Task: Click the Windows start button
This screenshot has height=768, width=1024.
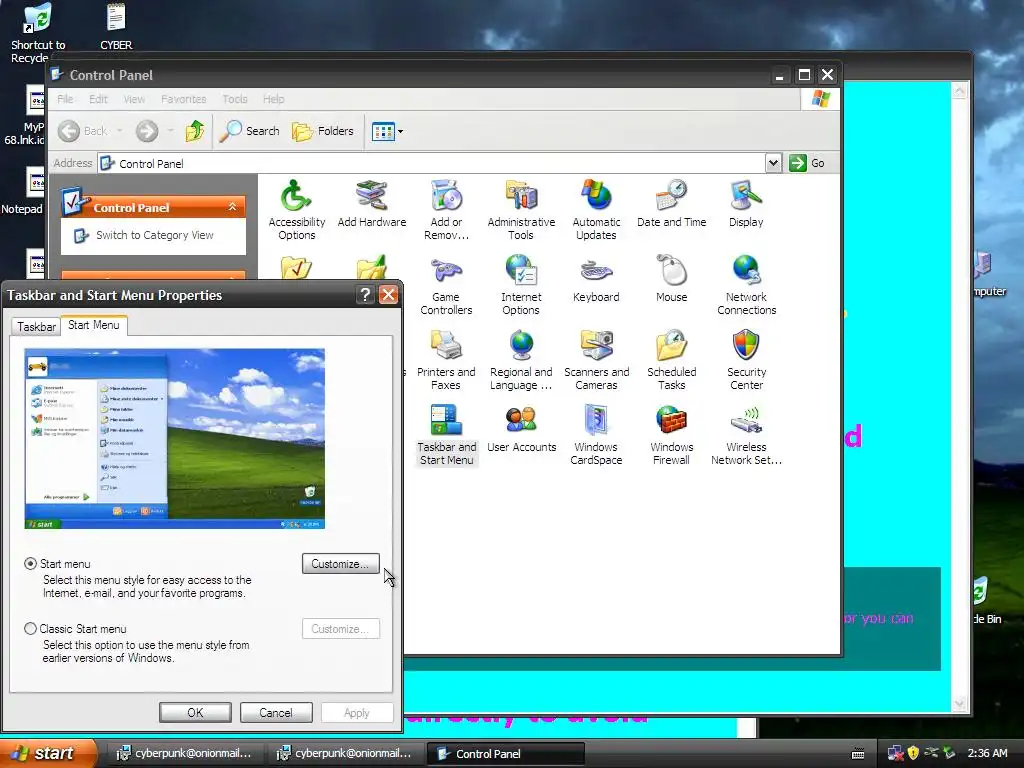Action: [48, 753]
